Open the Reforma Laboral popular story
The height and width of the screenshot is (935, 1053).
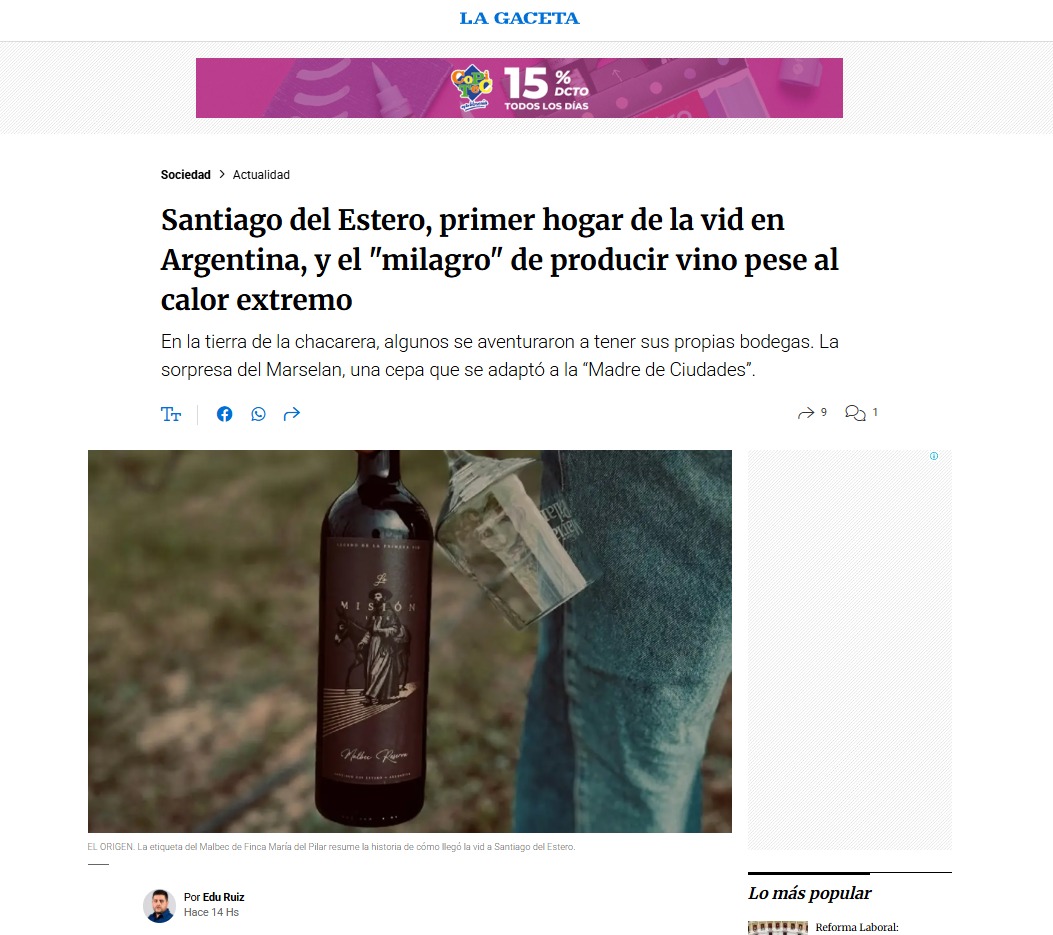point(857,927)
